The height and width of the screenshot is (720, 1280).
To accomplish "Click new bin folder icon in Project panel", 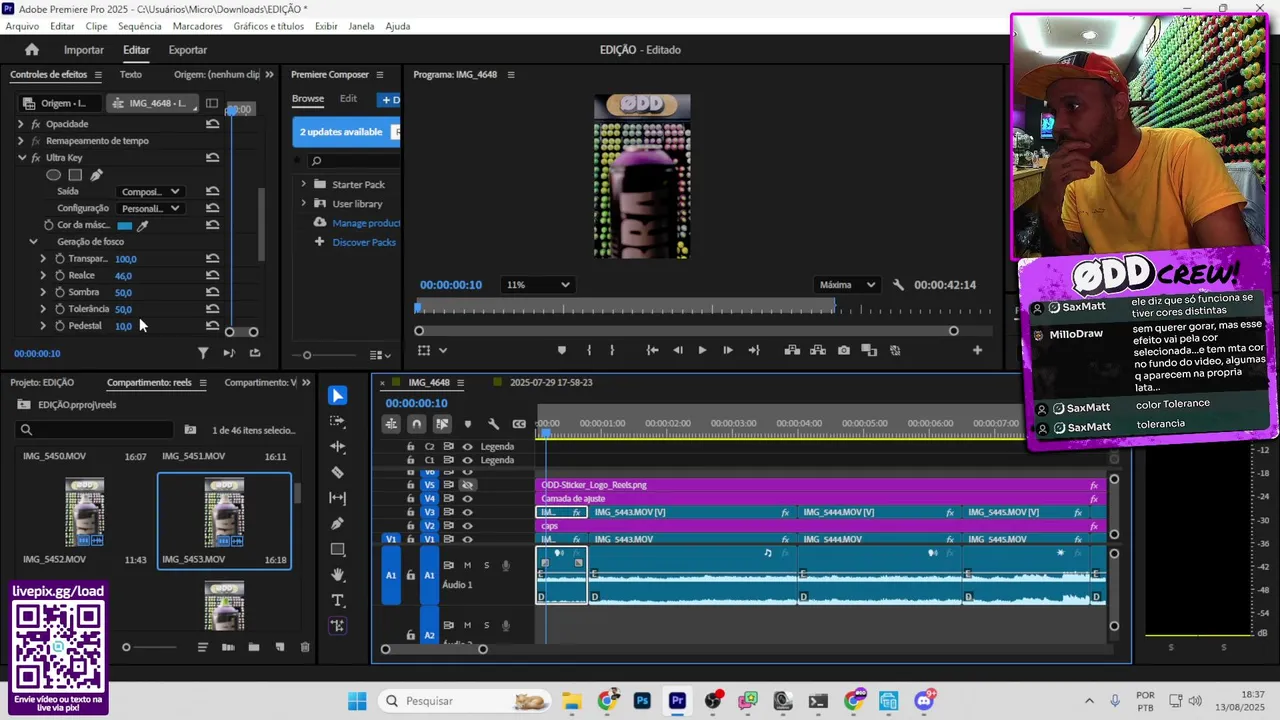I will pyautogui.click(x=253, y=647).
